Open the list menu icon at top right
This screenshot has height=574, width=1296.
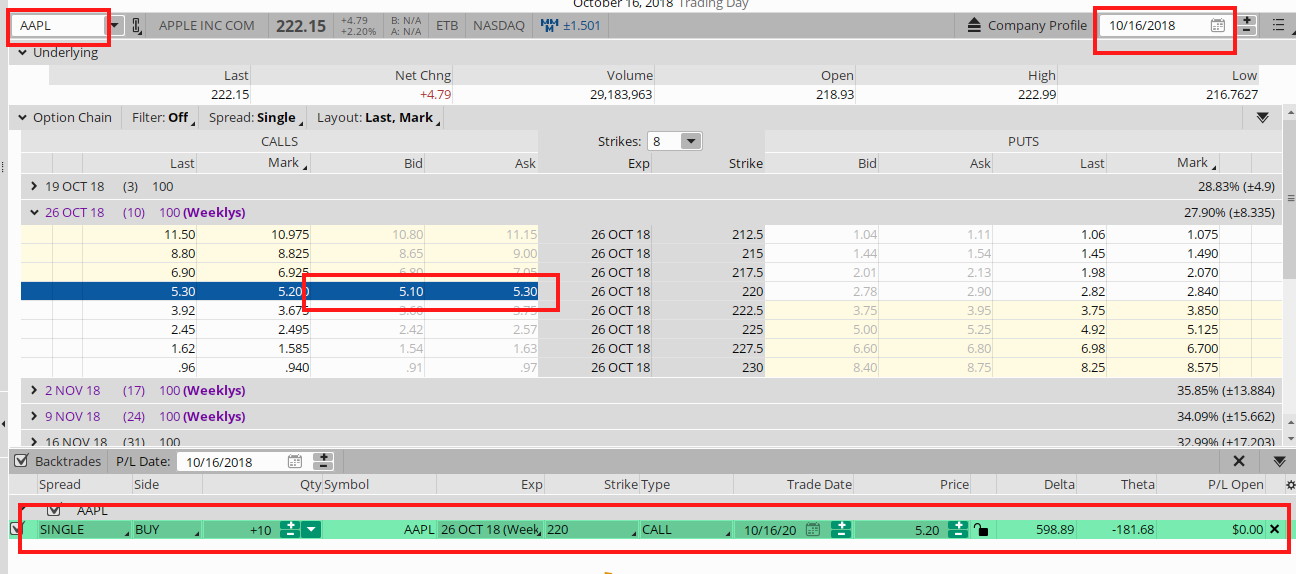(1278, 26)
